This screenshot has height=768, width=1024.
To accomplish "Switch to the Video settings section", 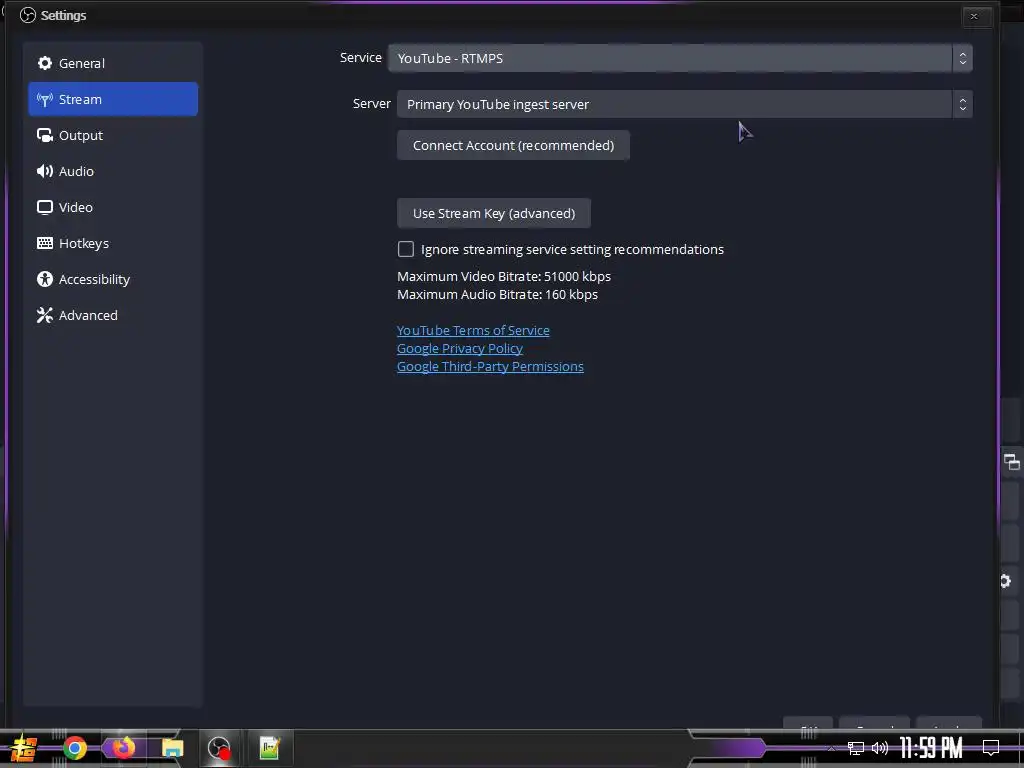I will (113, 207).
